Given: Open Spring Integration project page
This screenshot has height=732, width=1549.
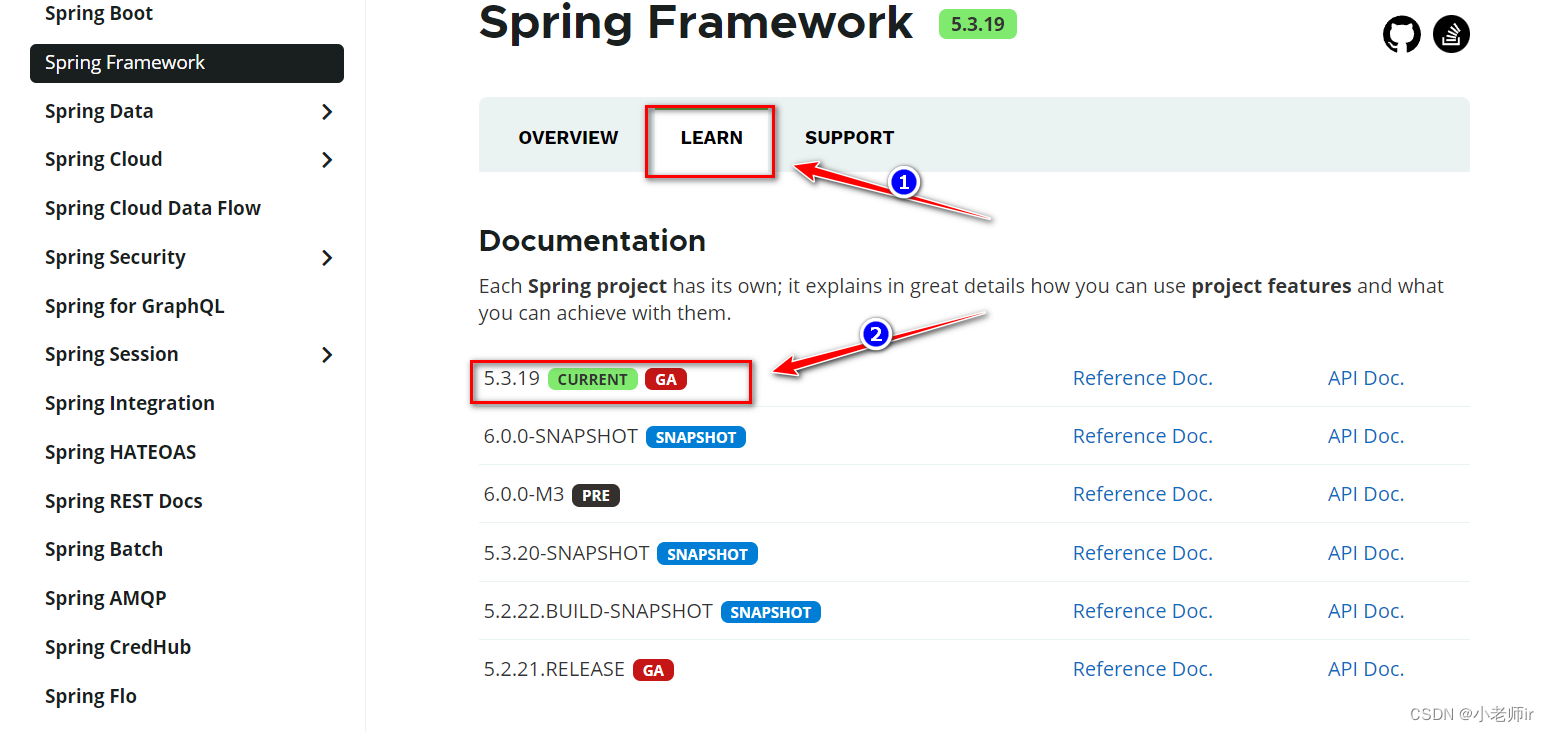Looking at the screenshot, I should (130, 403).
